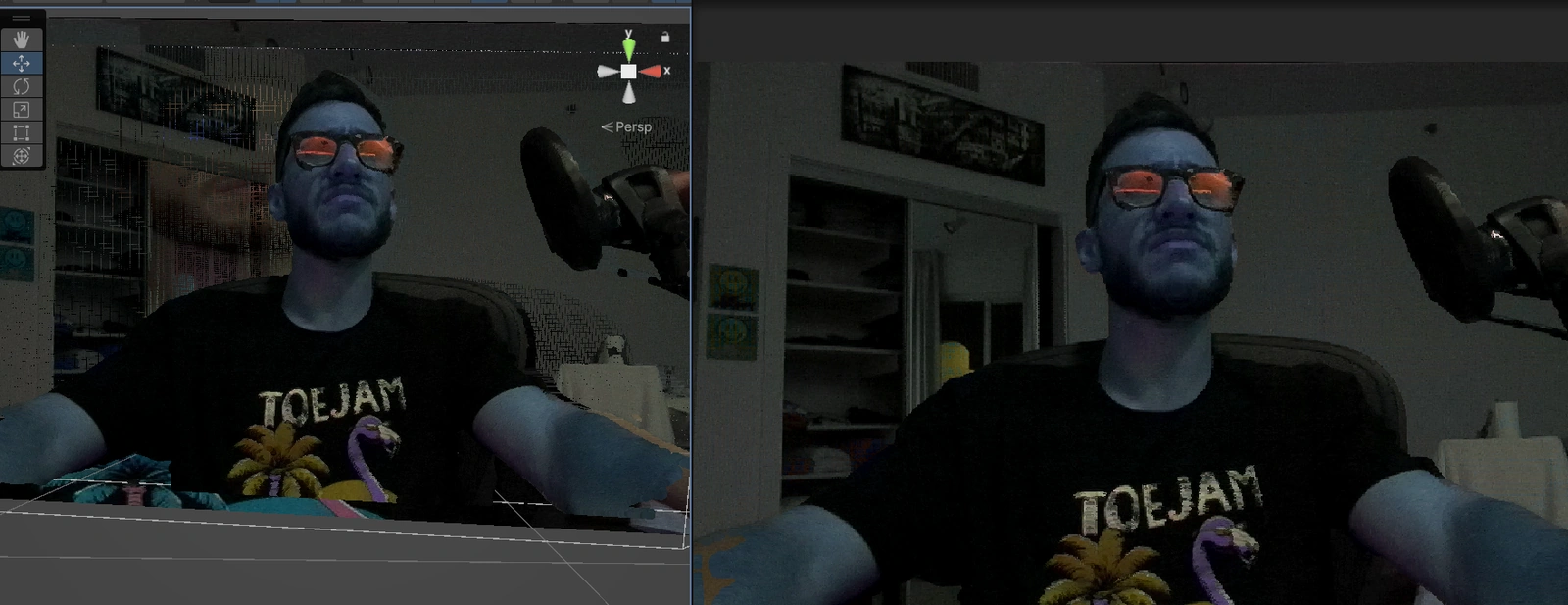Click the divider between Scene and Game views

pyautogui.click(x=692, y=294)
